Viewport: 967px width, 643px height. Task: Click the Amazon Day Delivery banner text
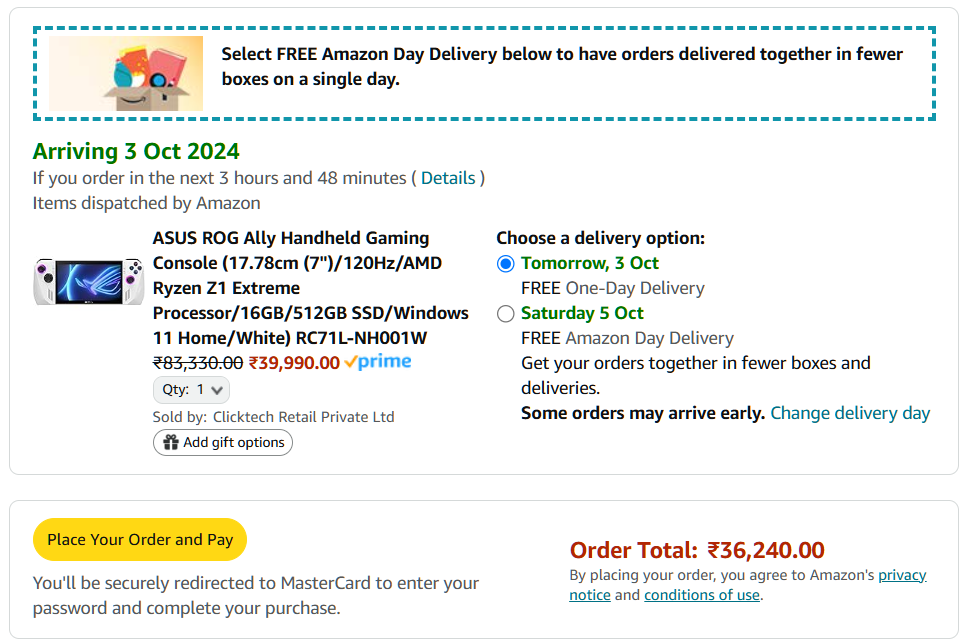[x=561, y=67]
